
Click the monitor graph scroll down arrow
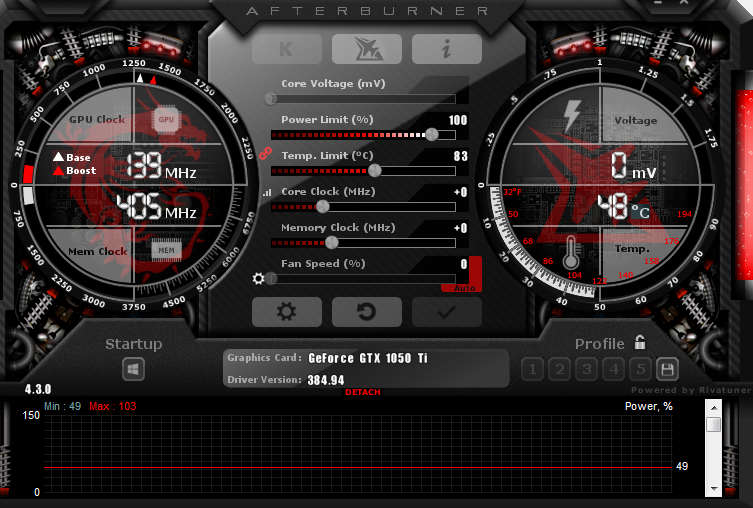pyautogui.click(x=714, y=489)
